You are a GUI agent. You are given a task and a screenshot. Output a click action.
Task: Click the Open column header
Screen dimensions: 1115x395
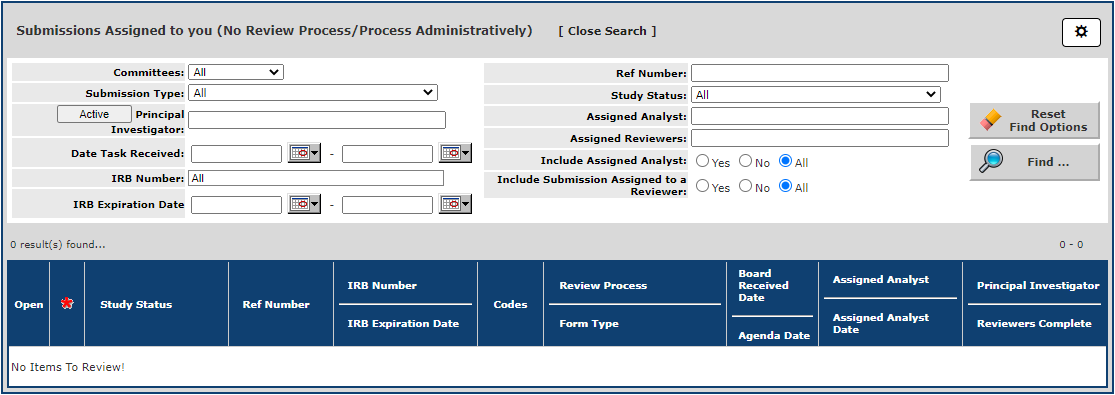(28, 305)
